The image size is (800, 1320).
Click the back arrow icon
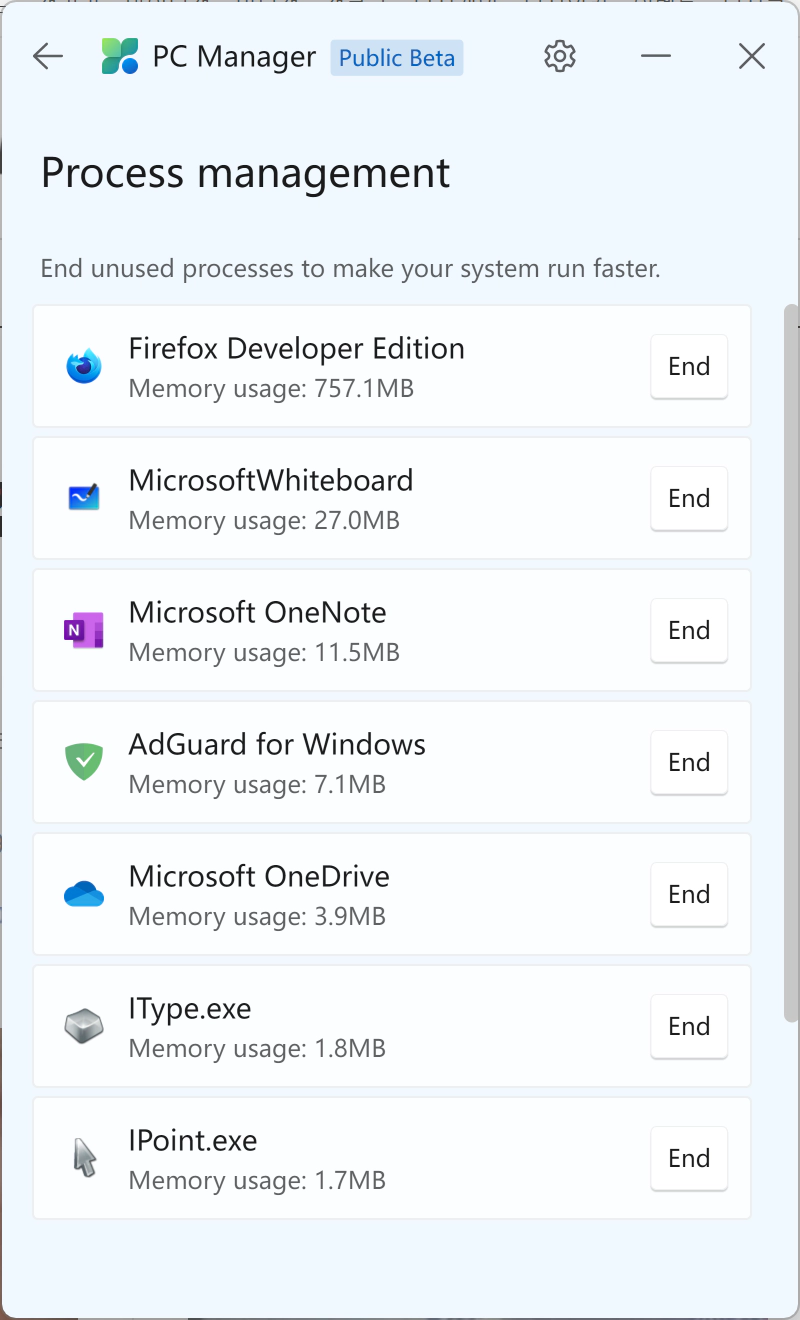48,57
